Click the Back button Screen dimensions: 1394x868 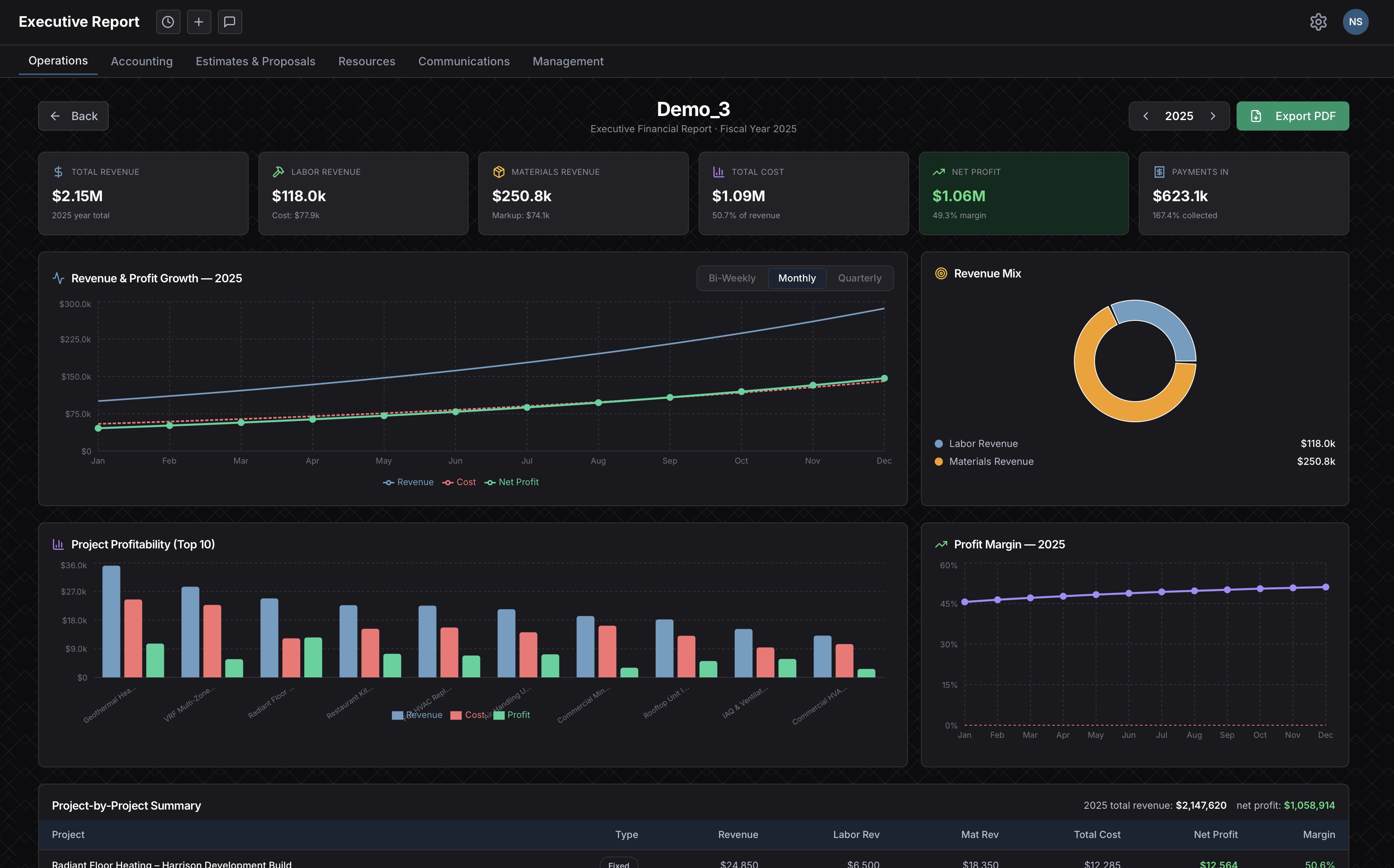tap(73, 116)
